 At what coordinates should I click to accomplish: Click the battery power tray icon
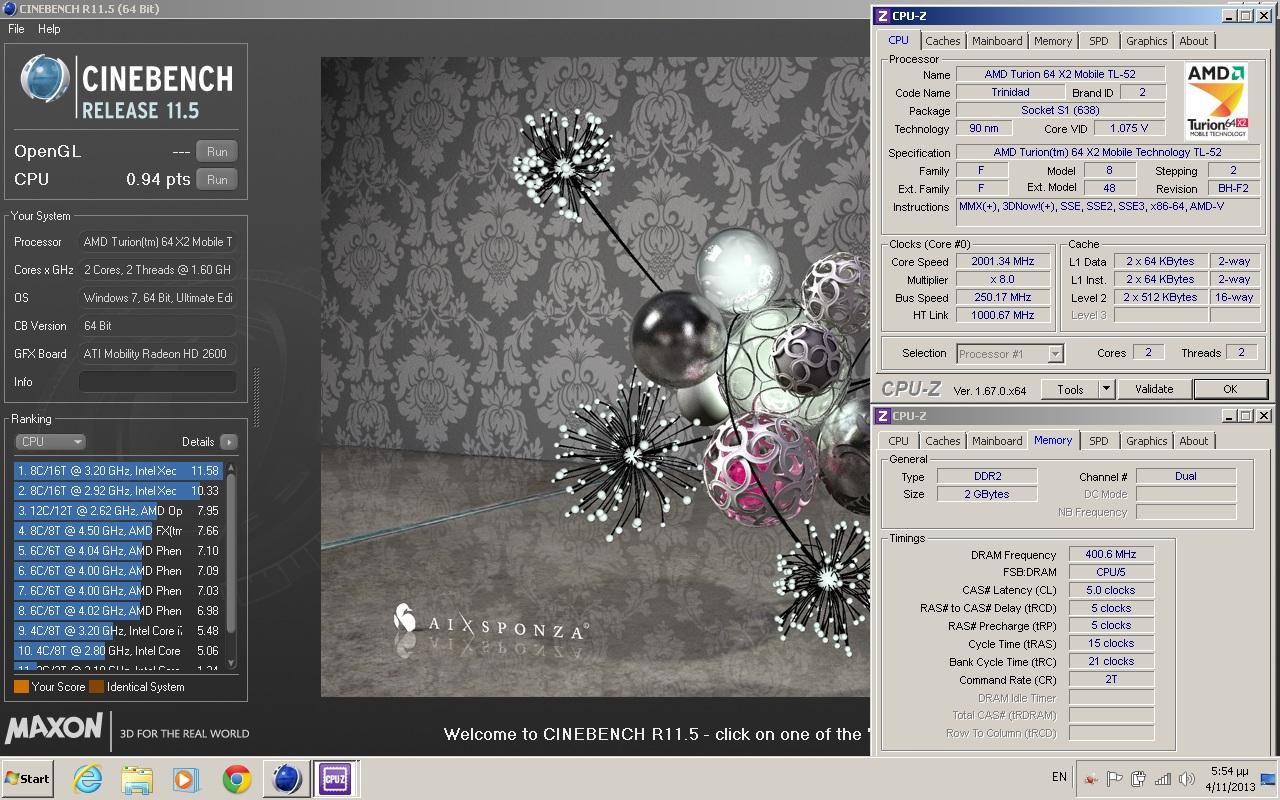point(1139,779)
